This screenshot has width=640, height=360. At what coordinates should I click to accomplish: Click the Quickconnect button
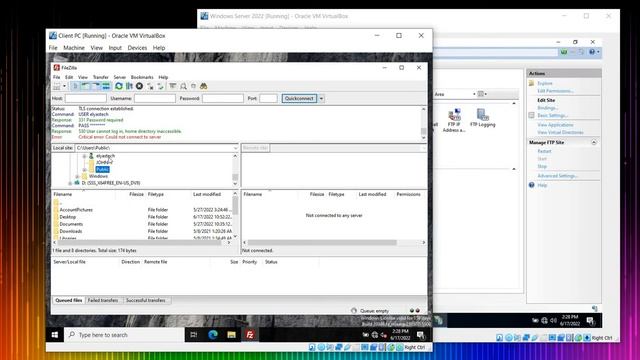click(299, 98)
